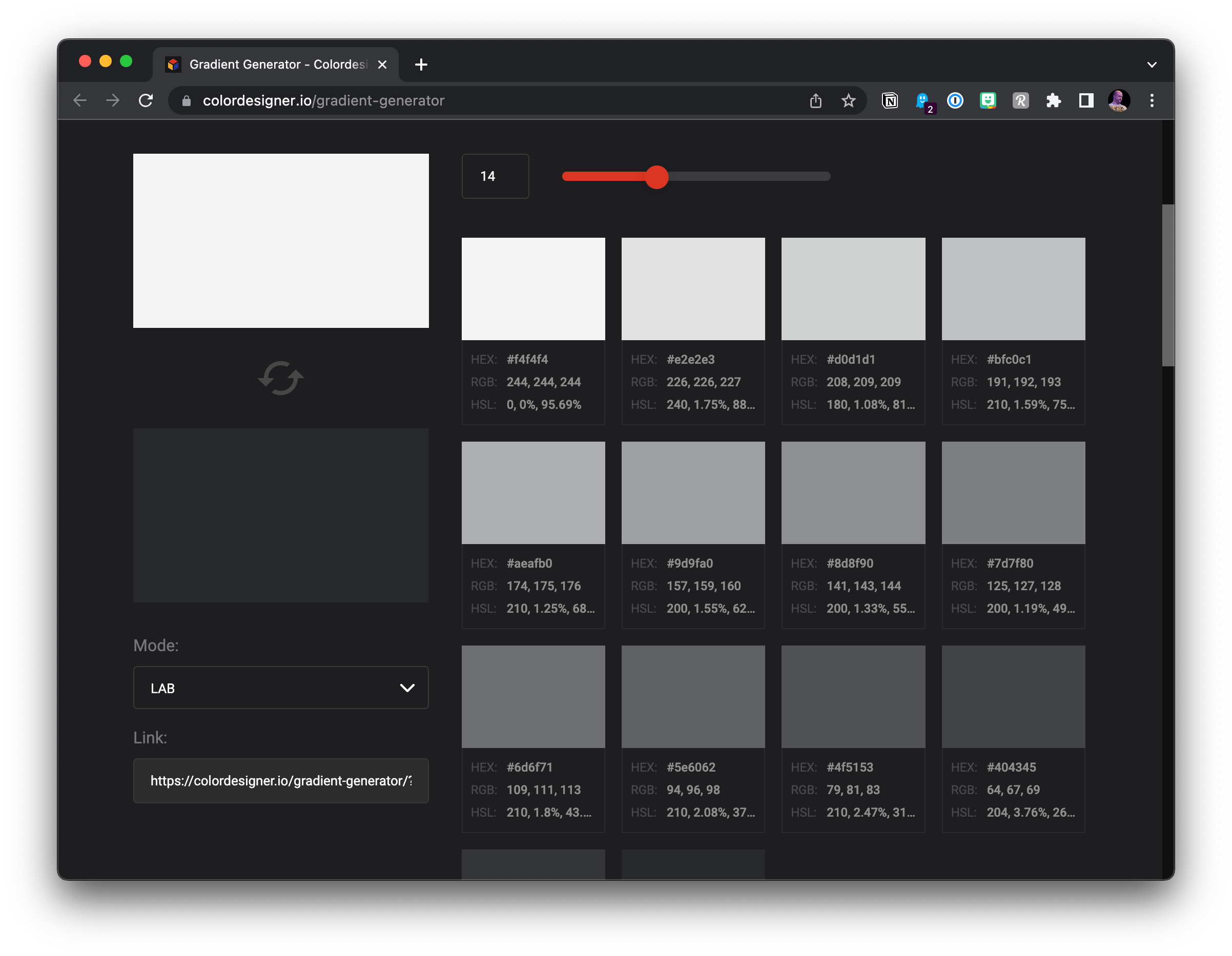
Task: Open the user profile avatar menu
Action: coord(1119,101)
